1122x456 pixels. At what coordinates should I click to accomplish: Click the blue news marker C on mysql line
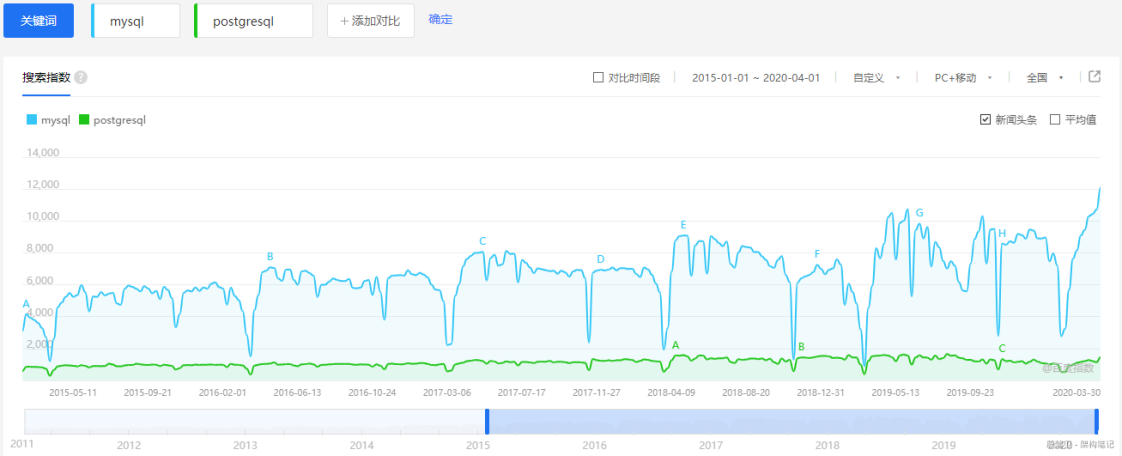[482, 241]
